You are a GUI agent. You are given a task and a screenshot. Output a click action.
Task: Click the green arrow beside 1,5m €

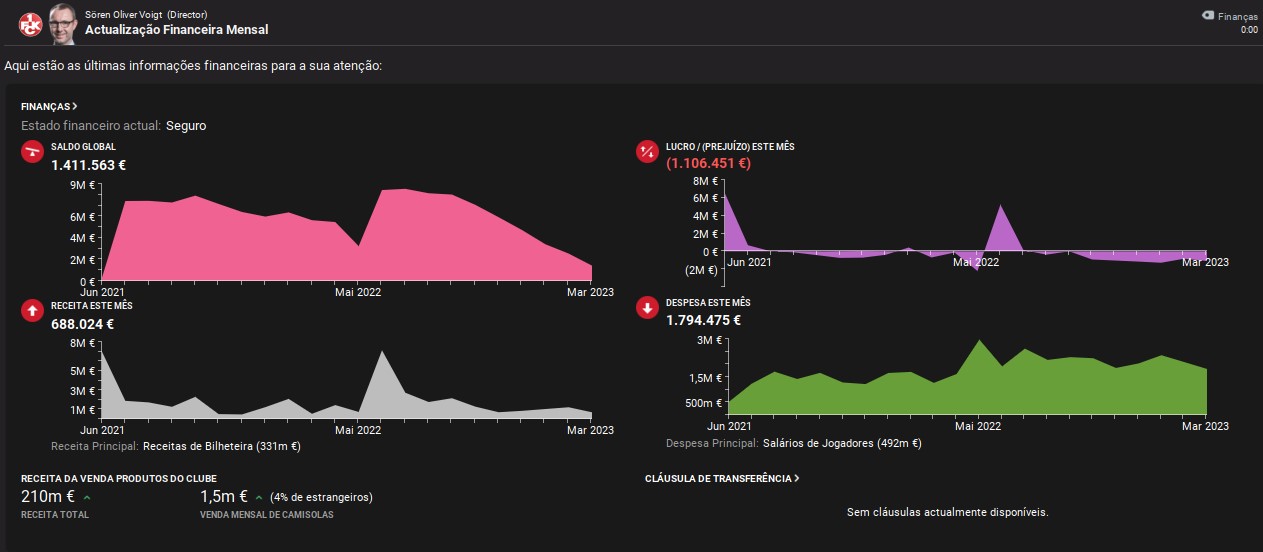[259, 497]
